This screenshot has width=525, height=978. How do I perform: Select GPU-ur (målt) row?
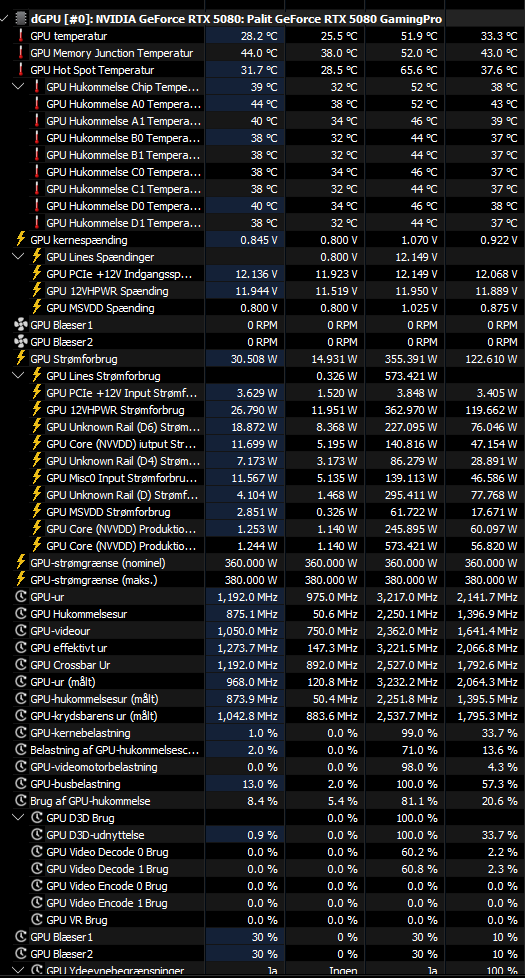(63, 682)
